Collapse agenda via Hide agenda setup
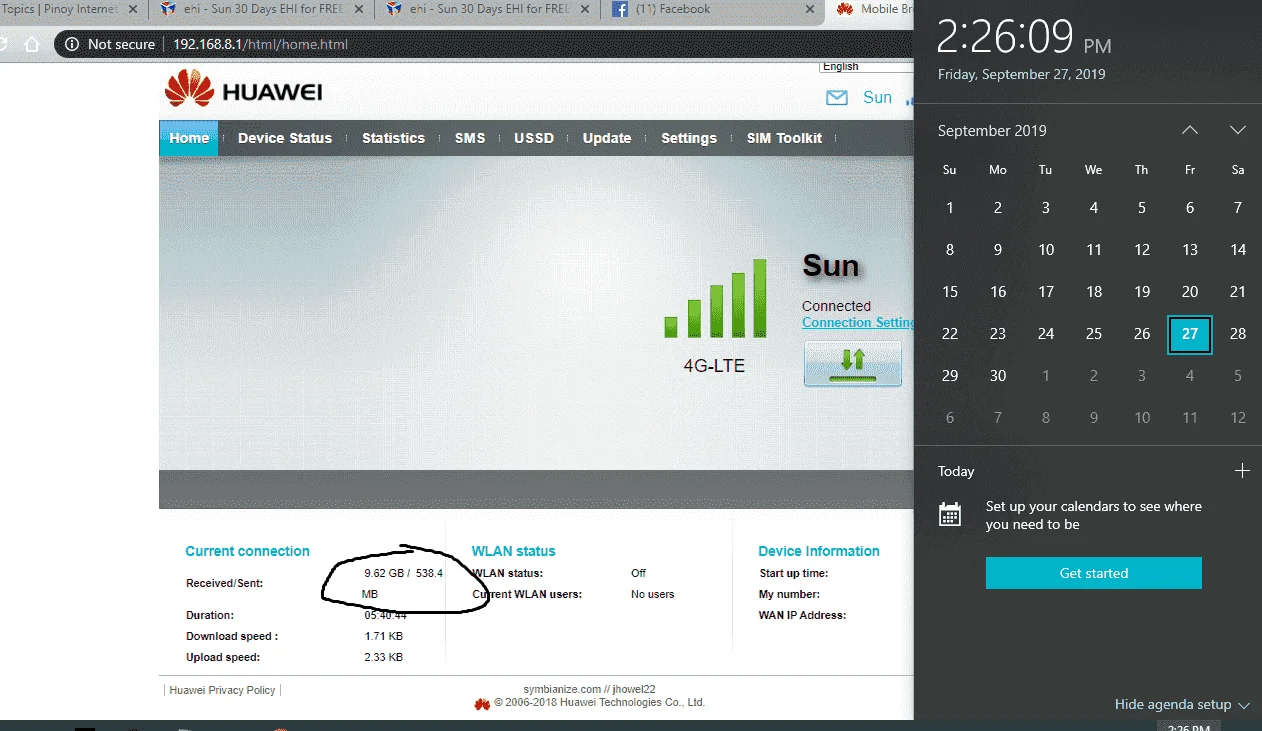 point(1182,705)
